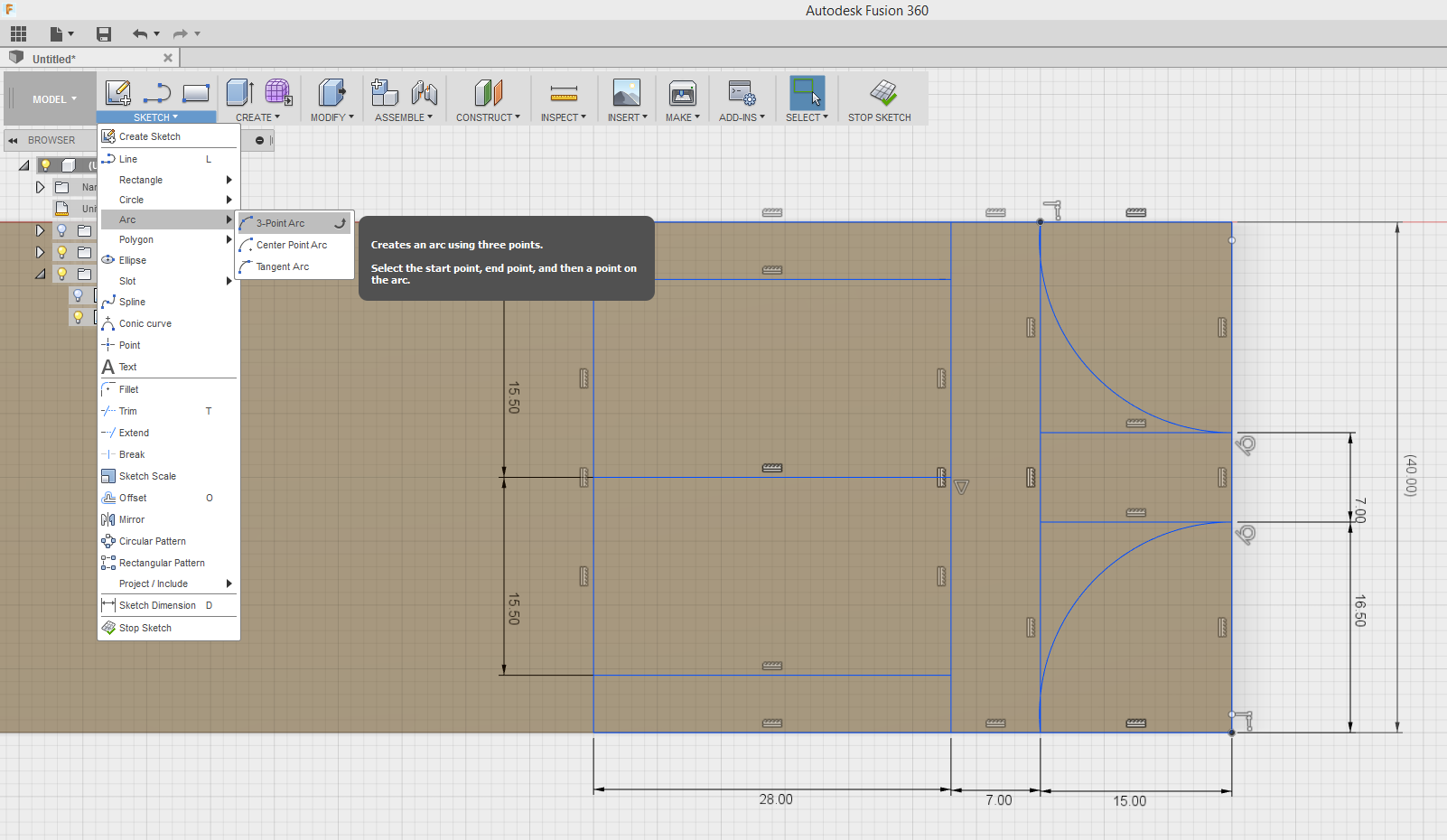1447x840 pixels.
Task: Click the (40.00) driven dimension value
Action: [x=1411, y=475]
